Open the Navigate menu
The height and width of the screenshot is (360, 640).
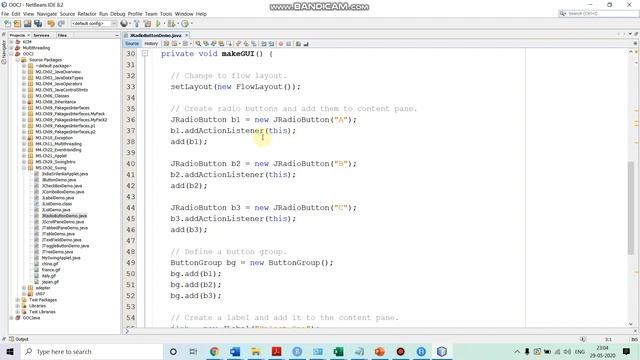[x=47, y=14]
